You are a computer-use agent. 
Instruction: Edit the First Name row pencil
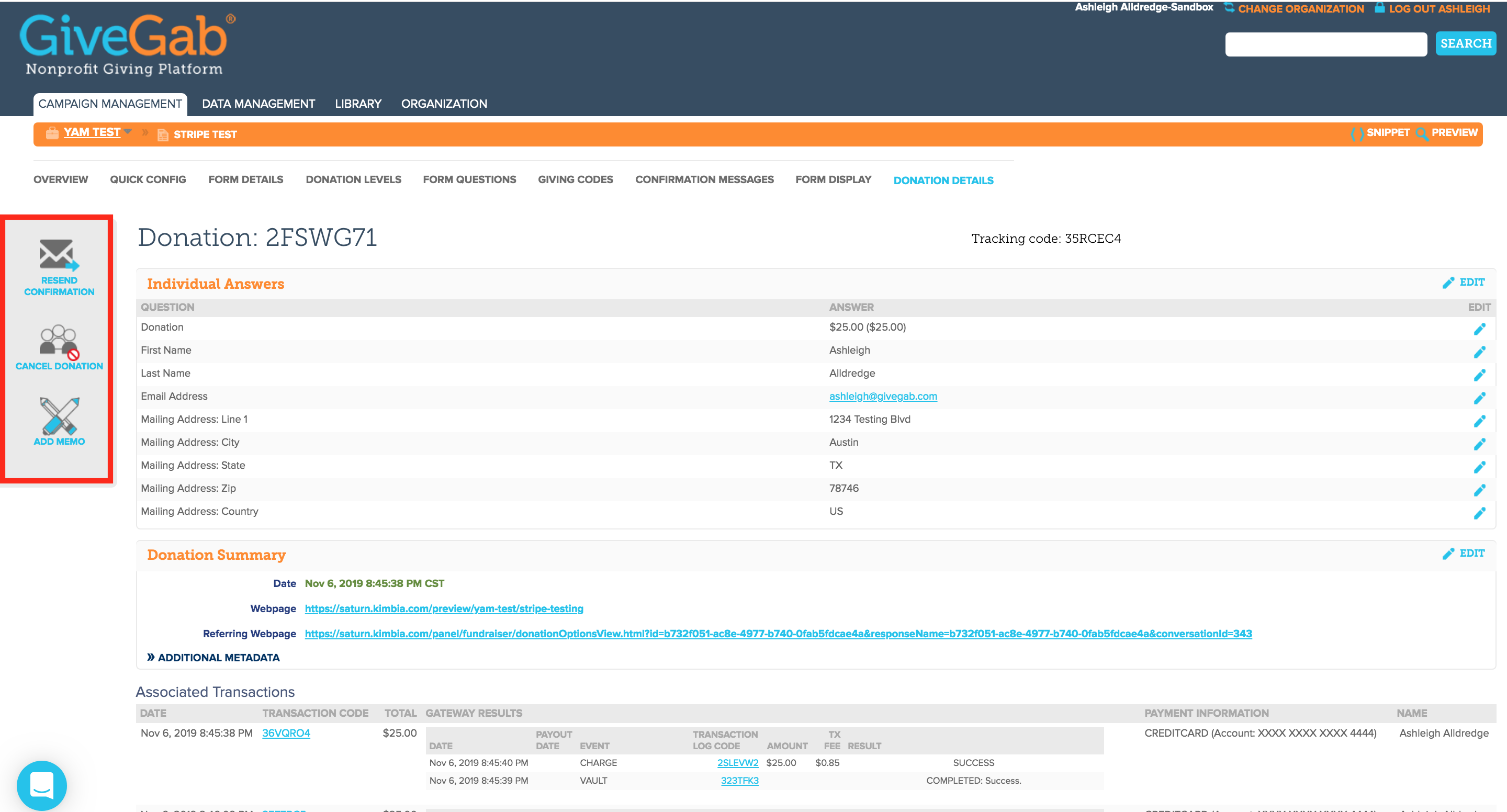tap(1479, 352)
